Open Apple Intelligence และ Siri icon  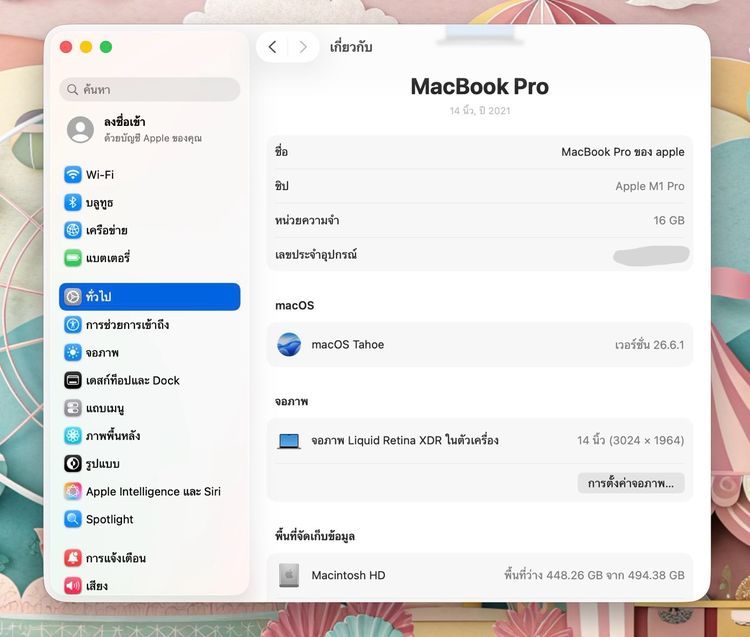[x=73, y=491]
